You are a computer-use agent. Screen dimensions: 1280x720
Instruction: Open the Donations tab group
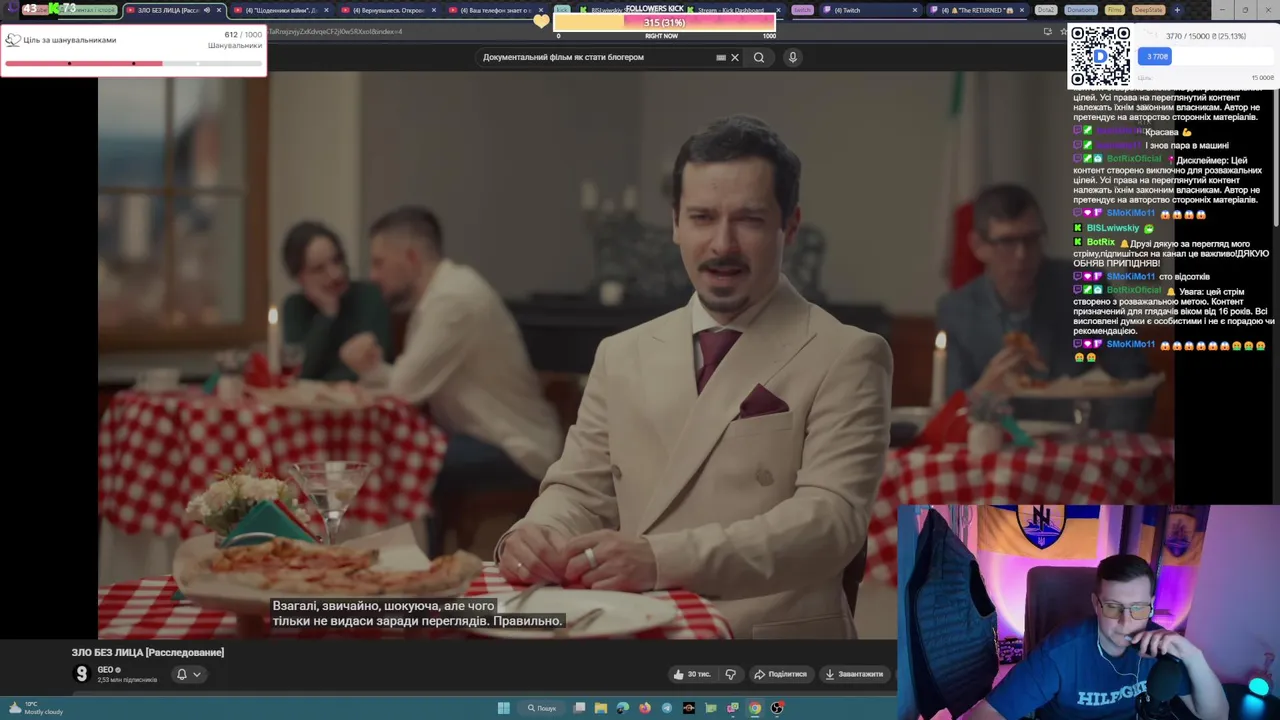[1080, 10]
